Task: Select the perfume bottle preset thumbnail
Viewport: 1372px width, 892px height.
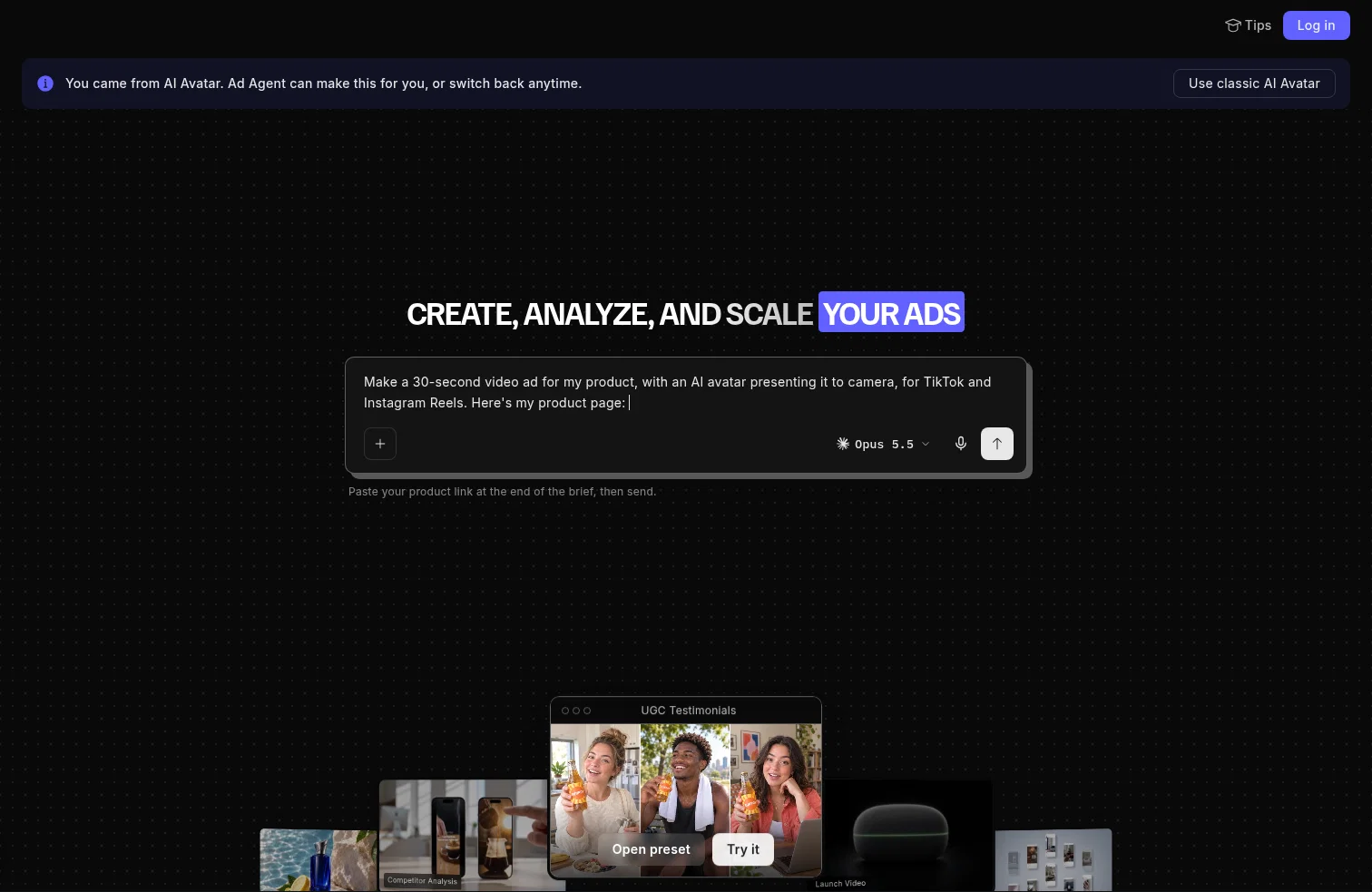Action: pyautogui.click(x=318, y=859)
